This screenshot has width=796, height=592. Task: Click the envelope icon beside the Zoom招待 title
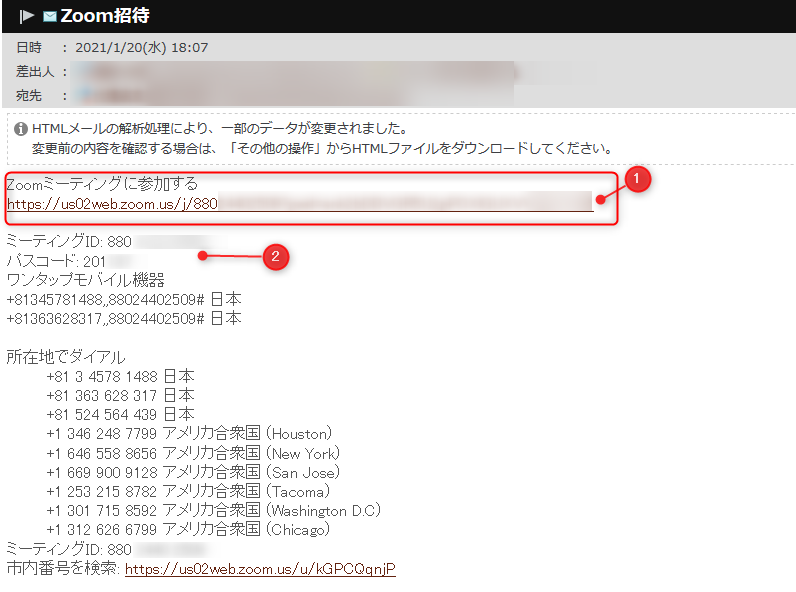(x=50, y=16)
